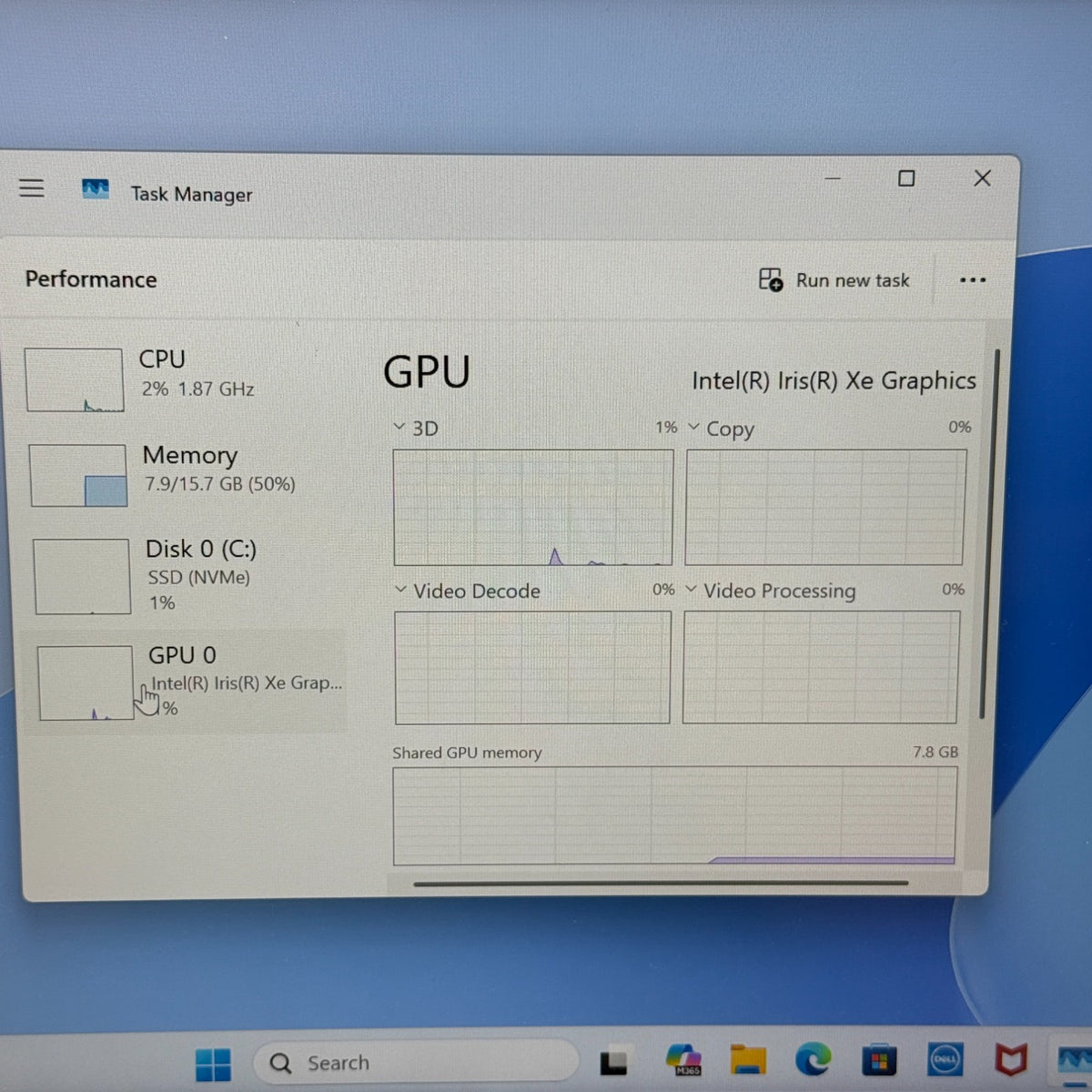Open the 3D engine dropdown
This screenshot has width=1092, height=1092.
click(399, 427)
